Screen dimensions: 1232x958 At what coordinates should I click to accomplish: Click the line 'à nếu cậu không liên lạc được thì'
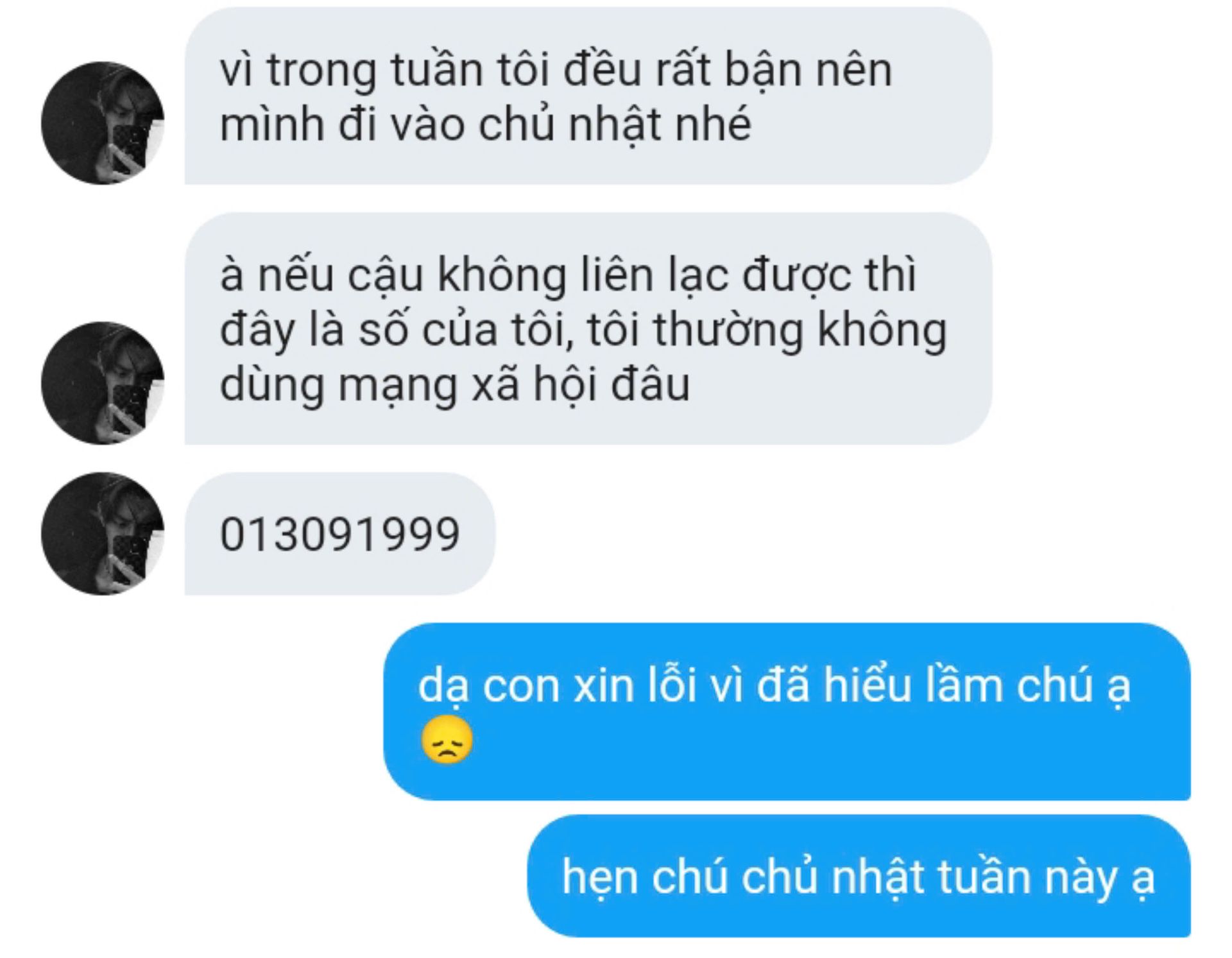tap(568, 275)
